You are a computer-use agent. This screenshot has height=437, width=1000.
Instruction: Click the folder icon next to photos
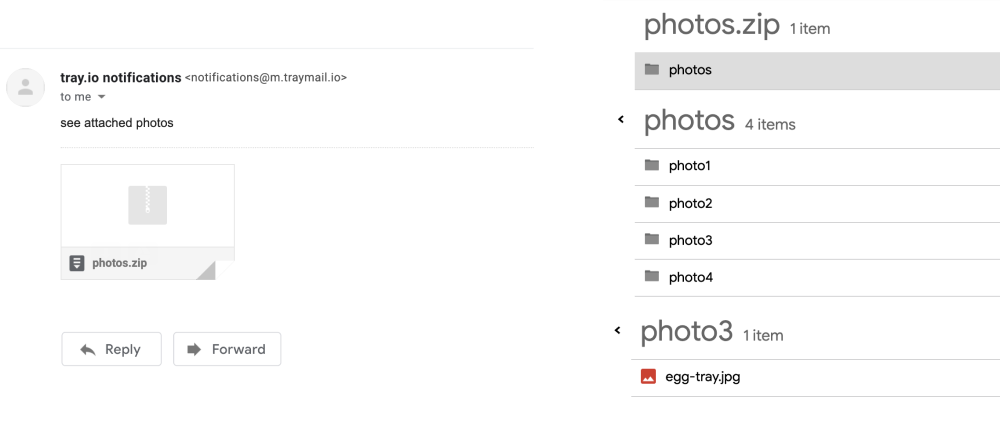coord(652,69)
